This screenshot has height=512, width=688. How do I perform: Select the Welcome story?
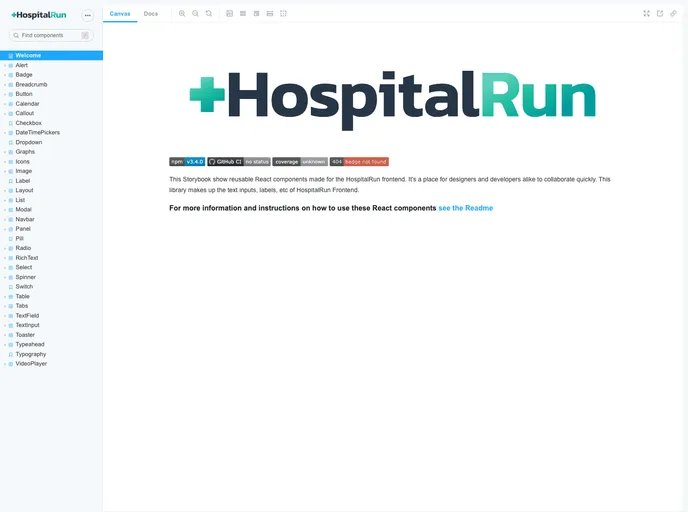tap(51, 55)
